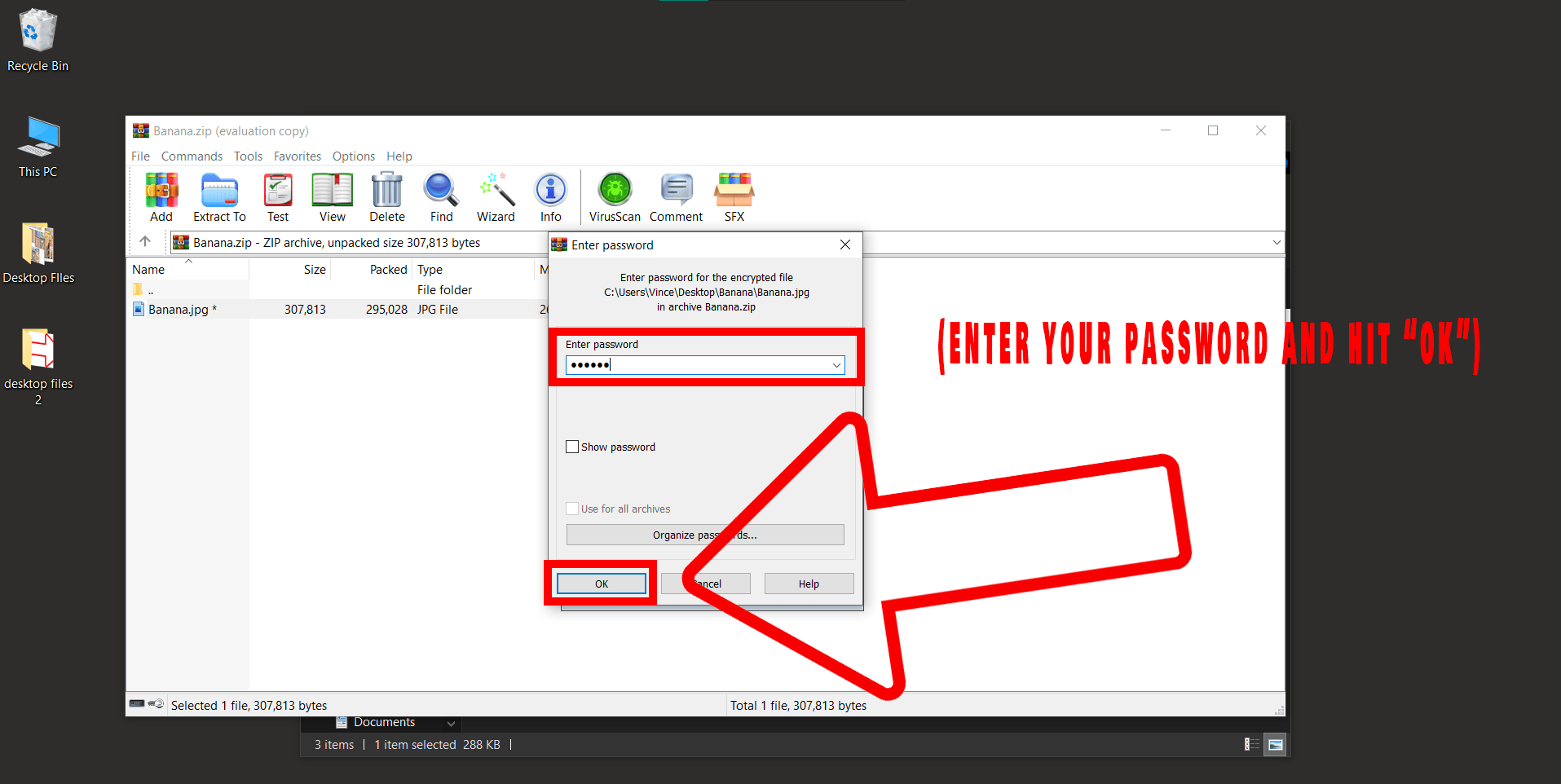
Task: Click Organize passwords button
Action: [704, 535]
